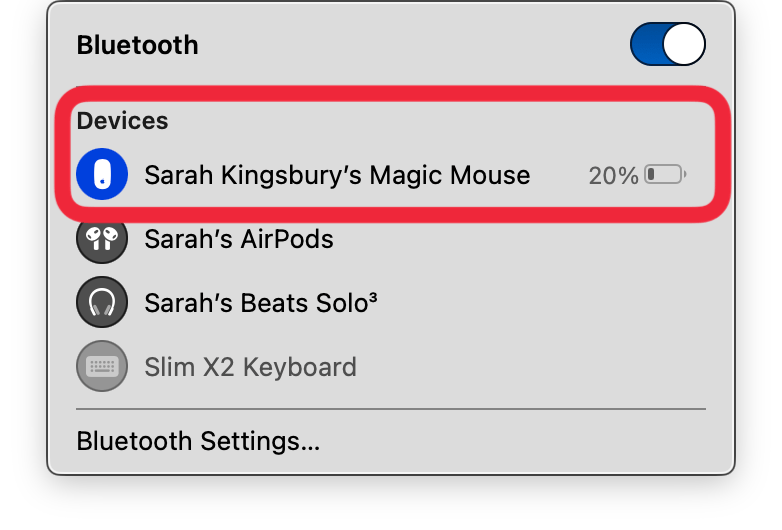Click the AirPods device icon
This screenshot has width=782, height=530.
click(x=101, y=239)
